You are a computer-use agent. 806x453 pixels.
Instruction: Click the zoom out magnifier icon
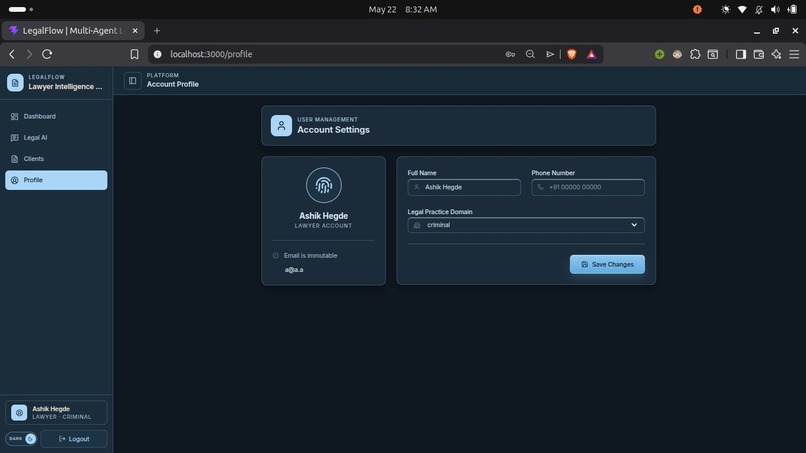click(x=530, y=54)
